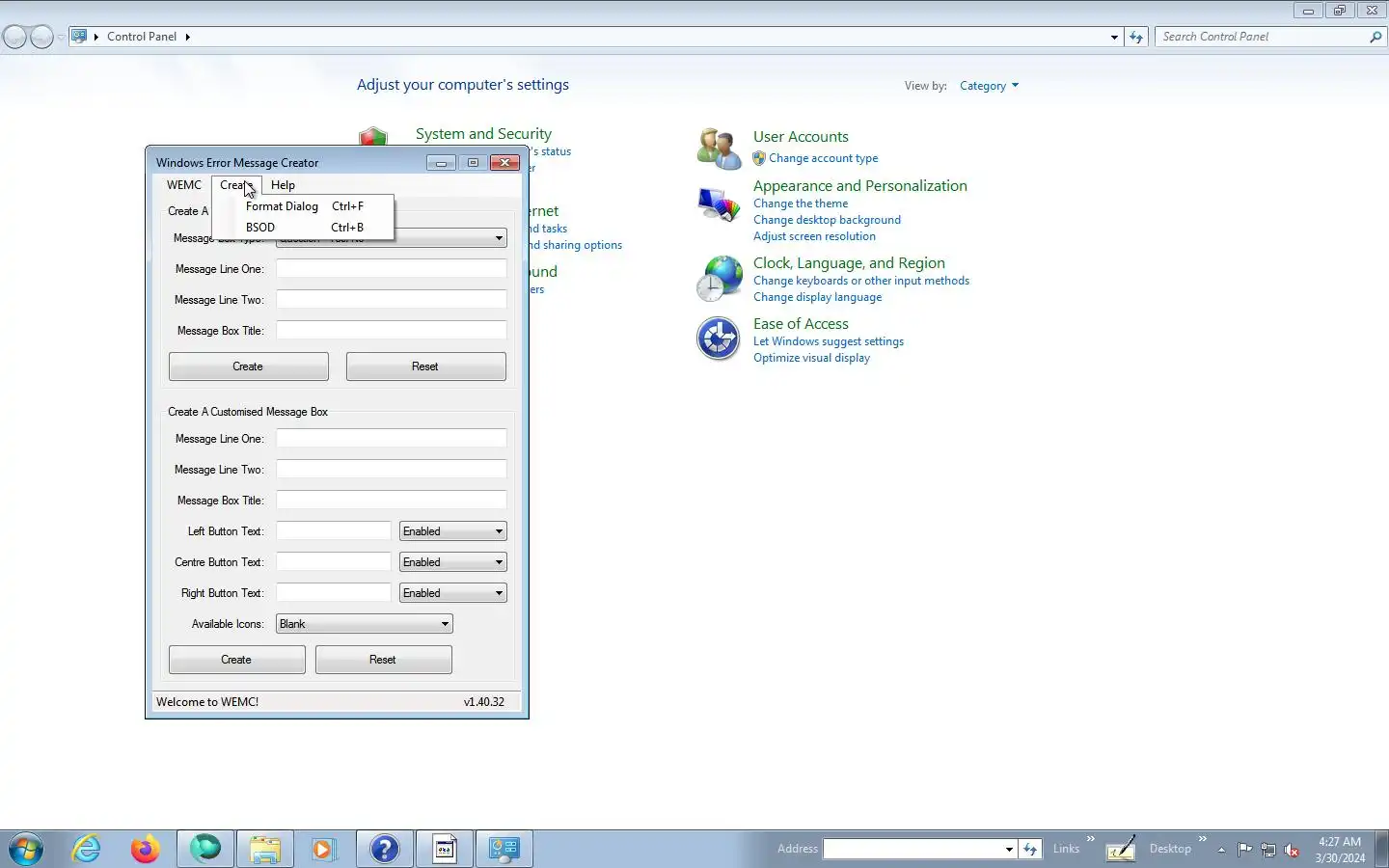This screenshot has width=1389, height=868.
Task: Click the Show desktop strip beside the taskbar clock
Action: tap(1381, 849)
